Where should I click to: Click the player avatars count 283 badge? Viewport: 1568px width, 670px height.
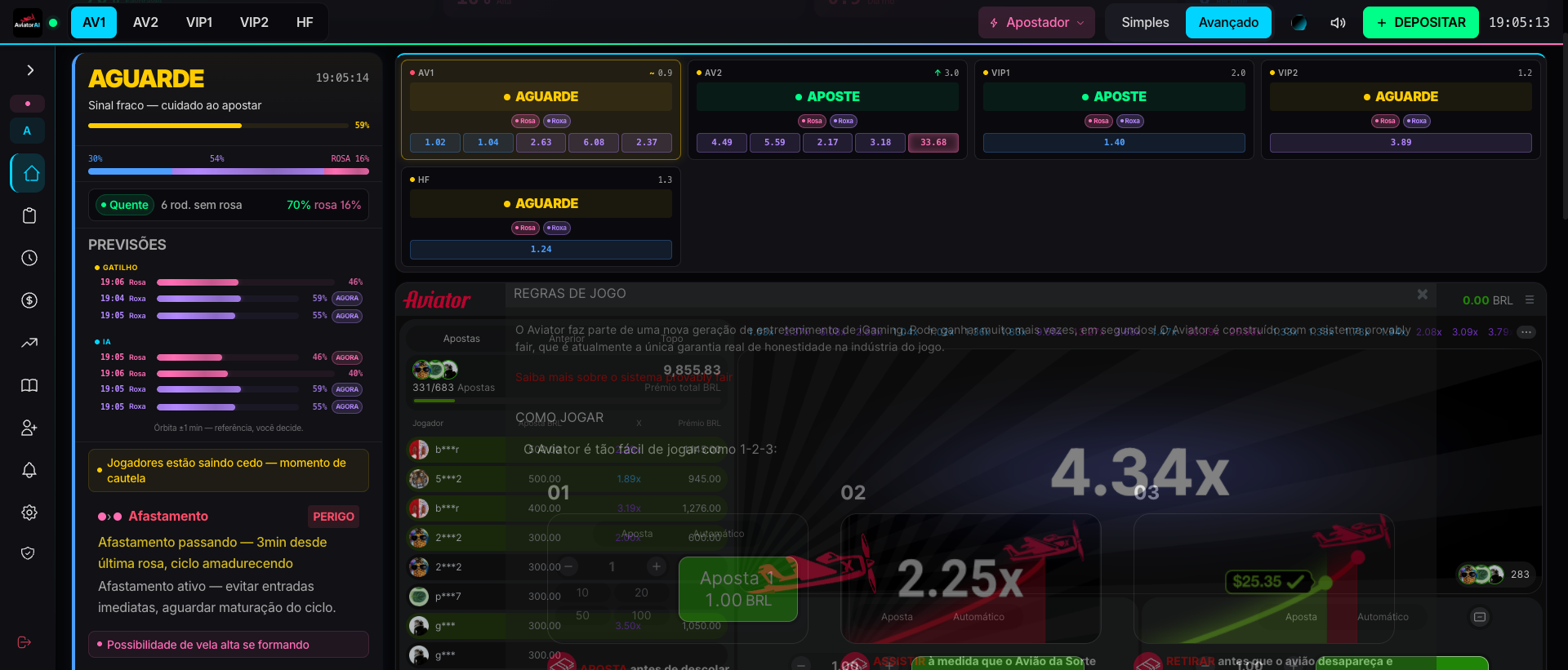[x=1494, y=575]
